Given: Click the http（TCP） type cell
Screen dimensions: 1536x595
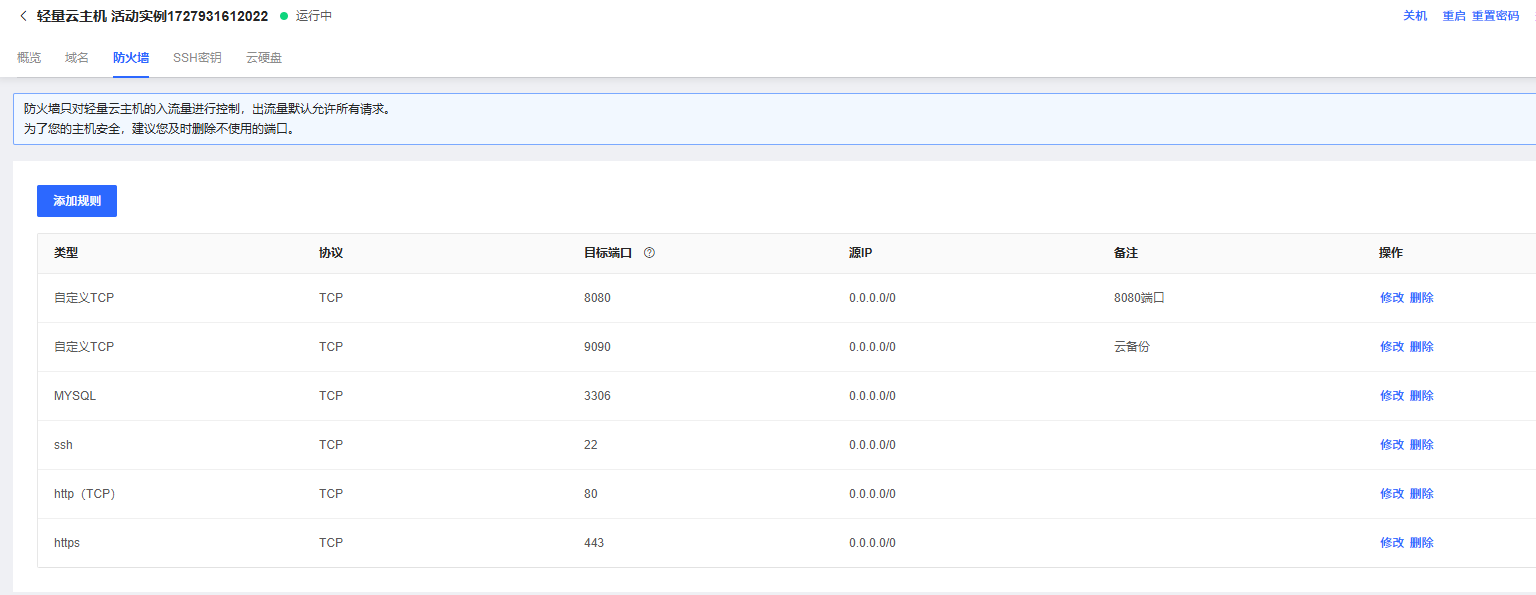Looking at the screenshot, I should point(87,494).
